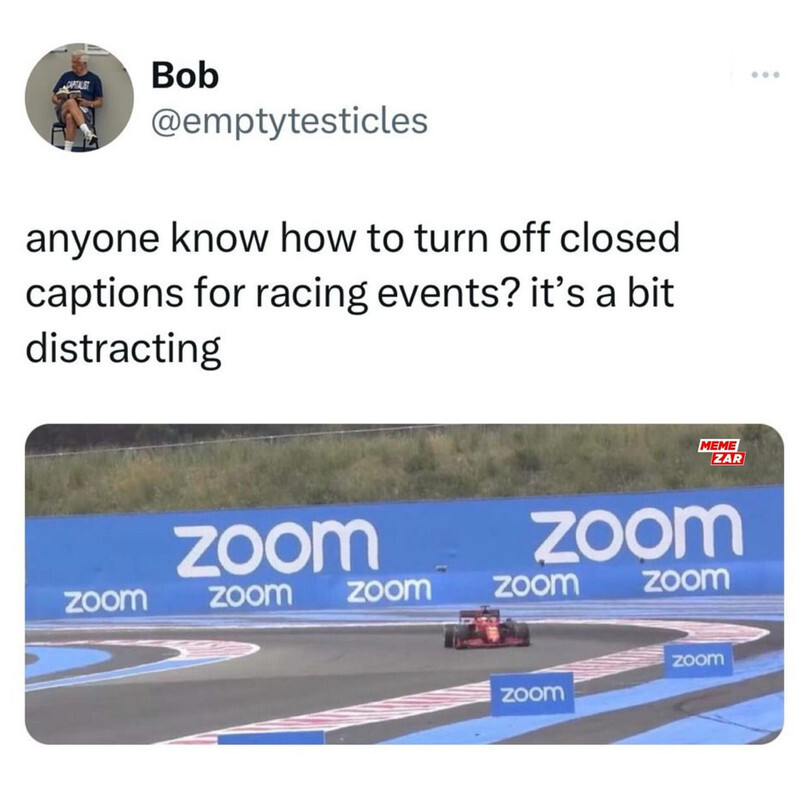Click the far-right zoom trackside board
Screen dimensions: 809x800
(699, 659)
